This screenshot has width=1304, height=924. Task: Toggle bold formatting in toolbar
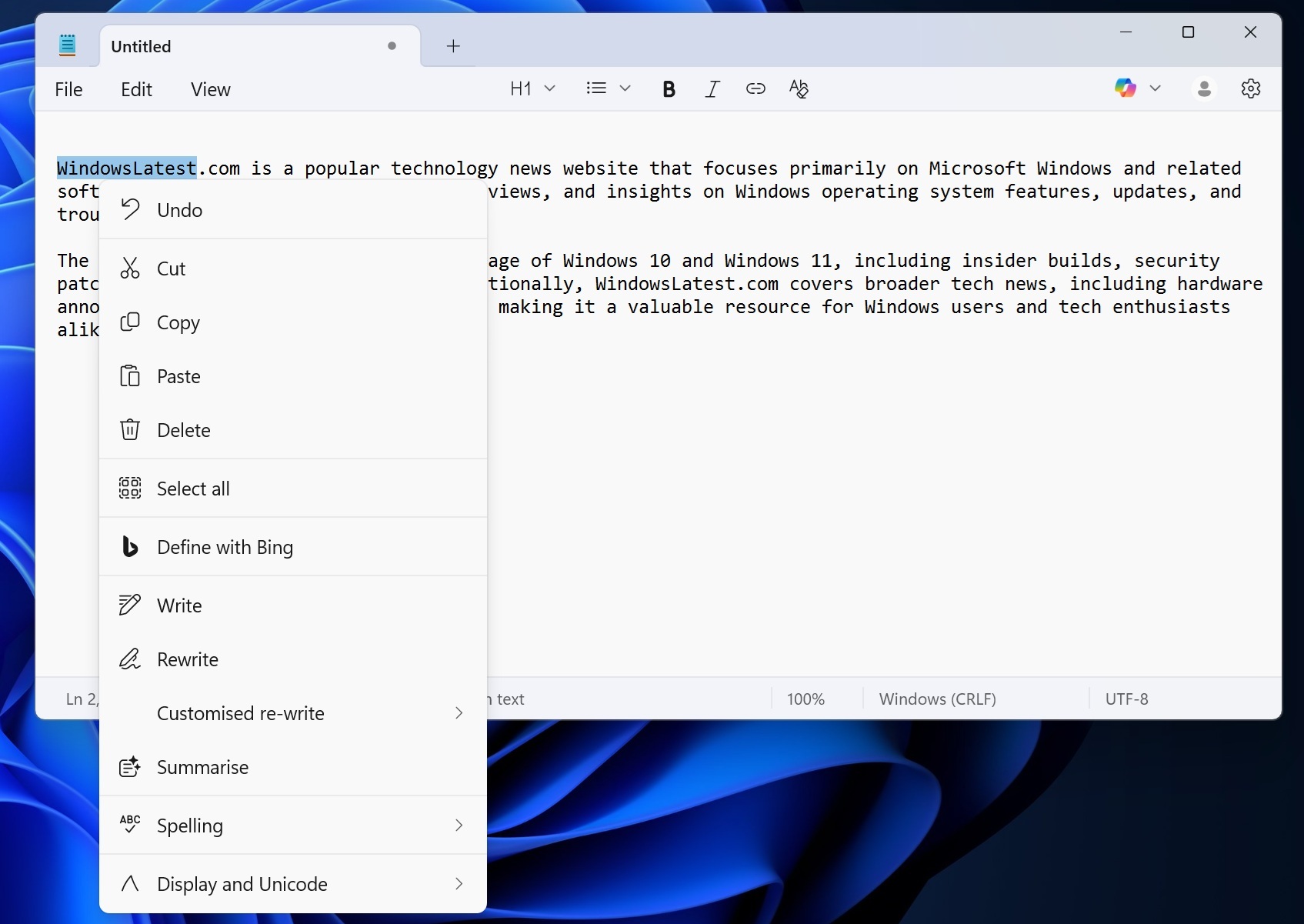click(669, 89)
